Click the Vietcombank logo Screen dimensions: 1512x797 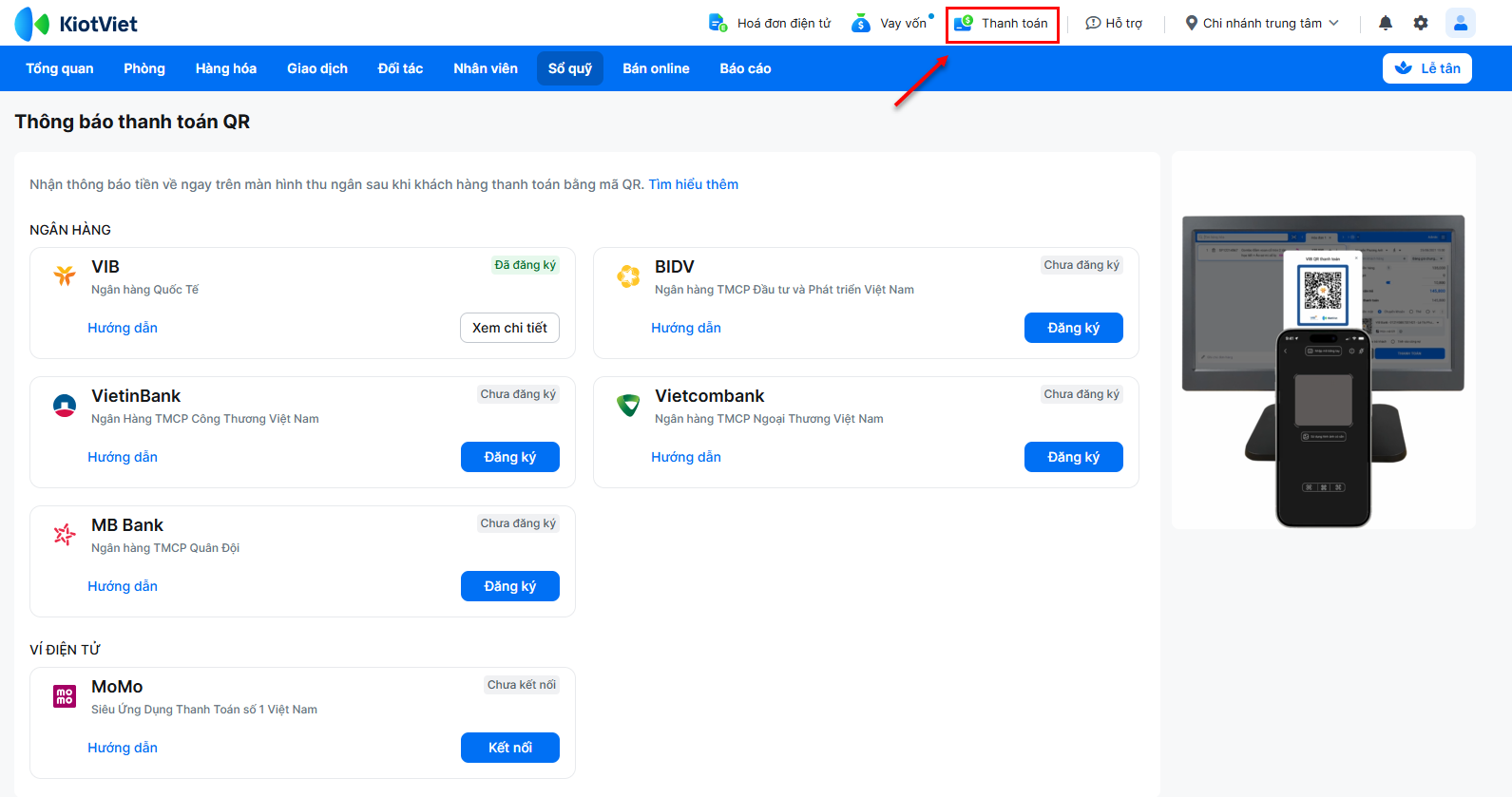pyautogui.click(x=628, y=406)
